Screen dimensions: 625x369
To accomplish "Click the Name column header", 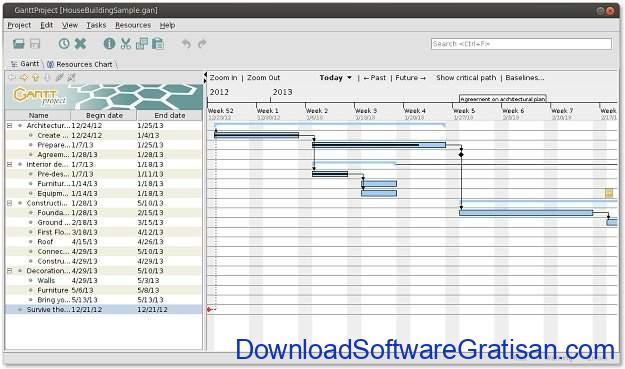I will (38, 116).
